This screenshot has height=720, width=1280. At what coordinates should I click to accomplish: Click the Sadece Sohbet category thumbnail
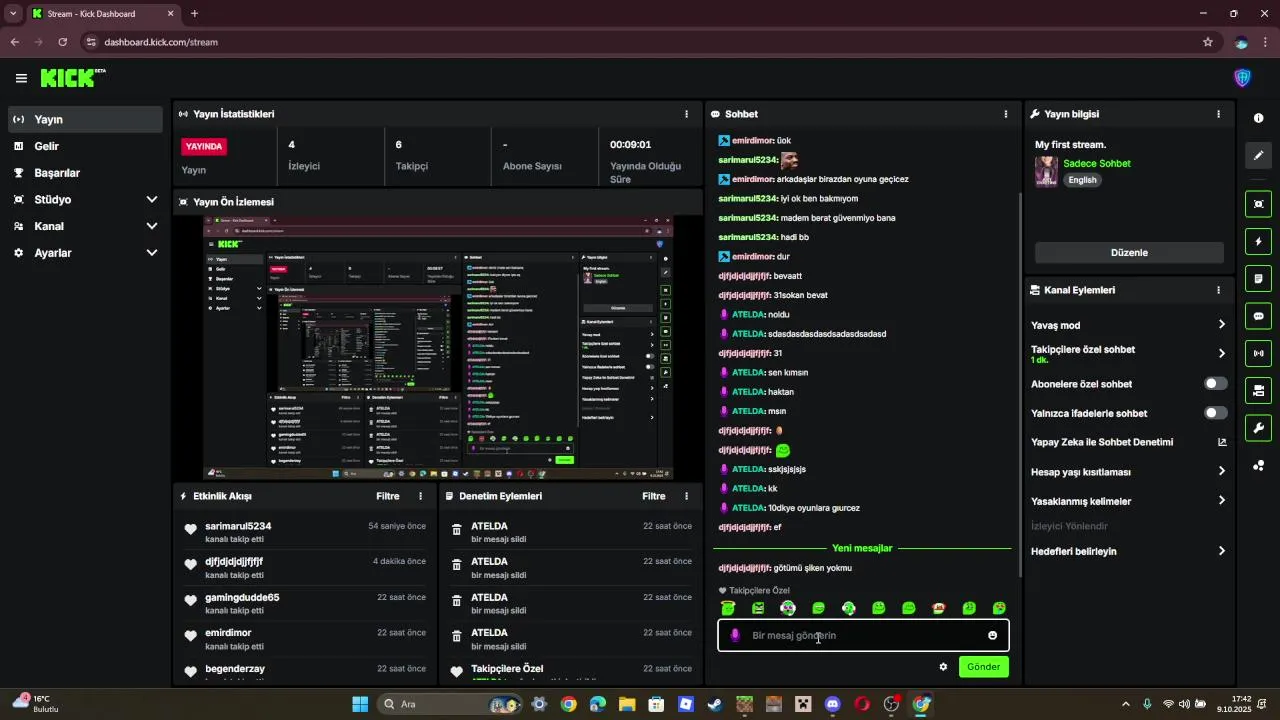click(x=1046, y=171)
